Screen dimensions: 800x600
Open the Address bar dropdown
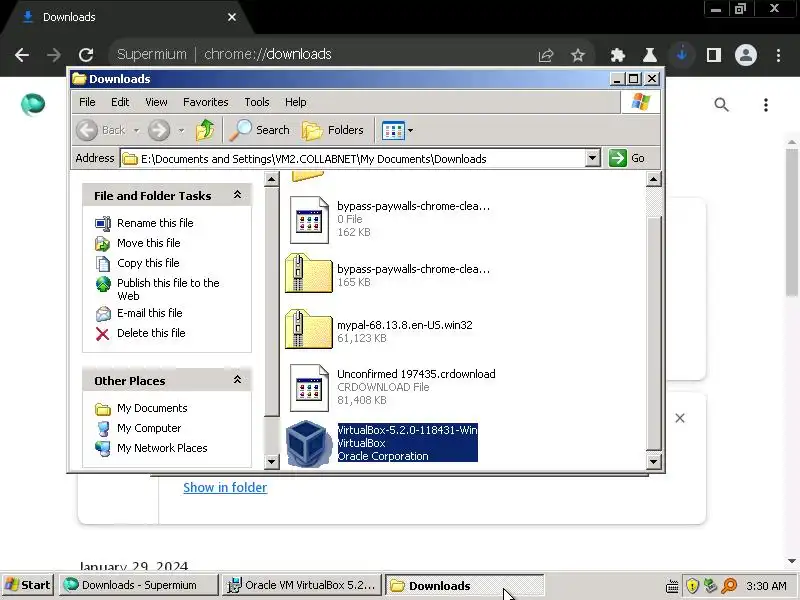coord(592,158)
